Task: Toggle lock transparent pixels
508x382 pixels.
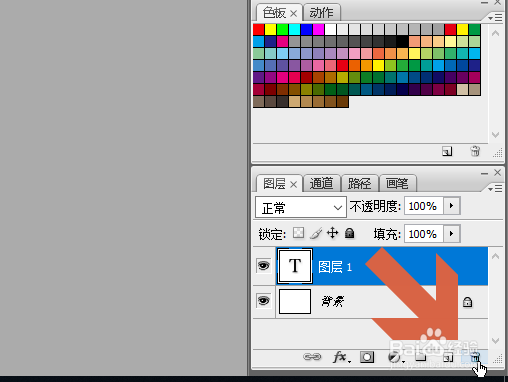Action: [298, 233]
